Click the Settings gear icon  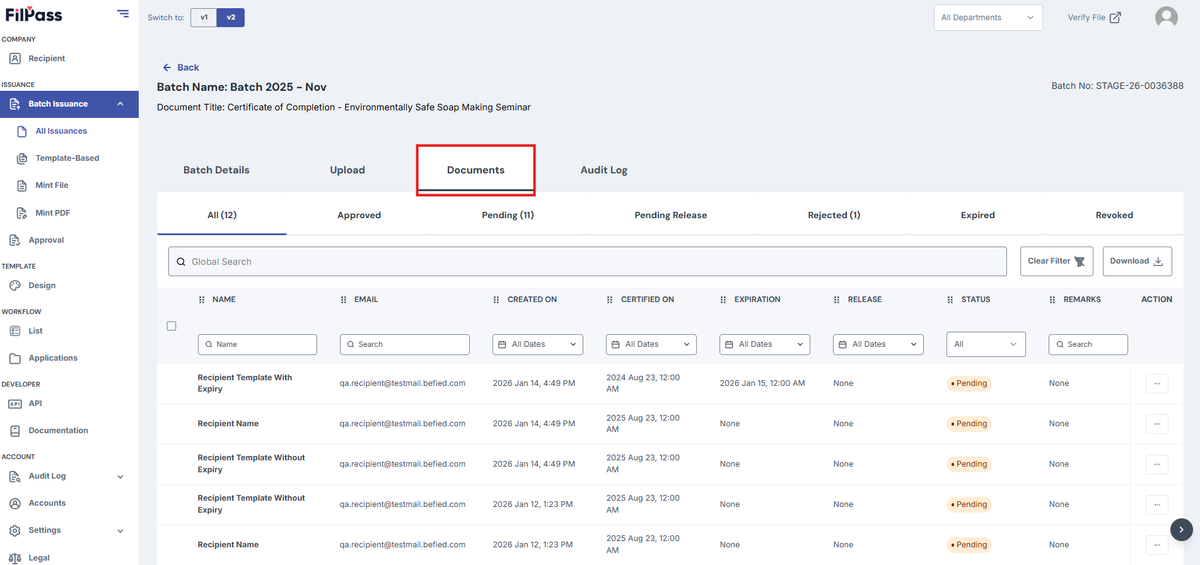[15, 530]
